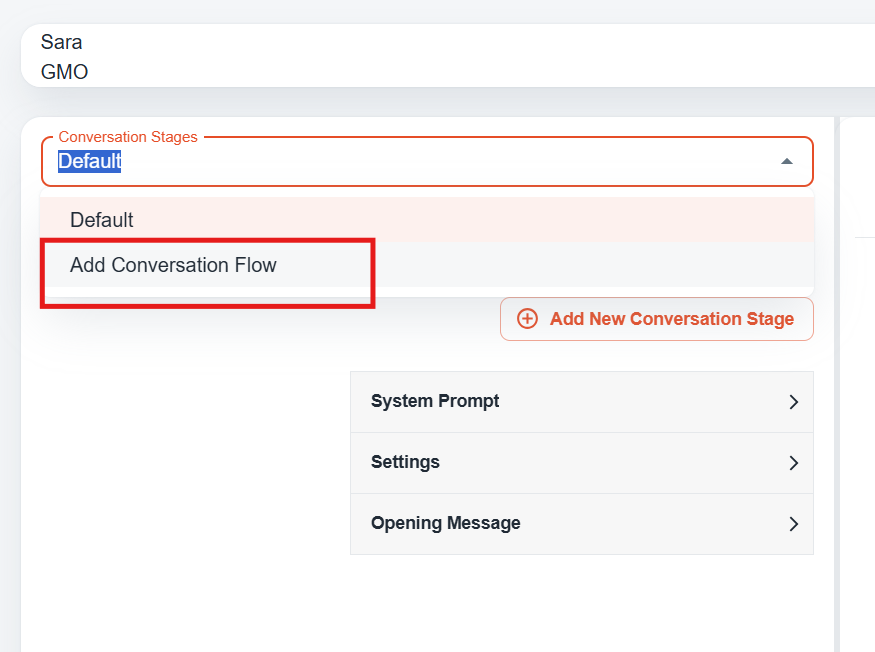Screen dimensions: 875x652
Task: Collapse the Conversation Stages dropdown caret
Action: pos(787,161)
